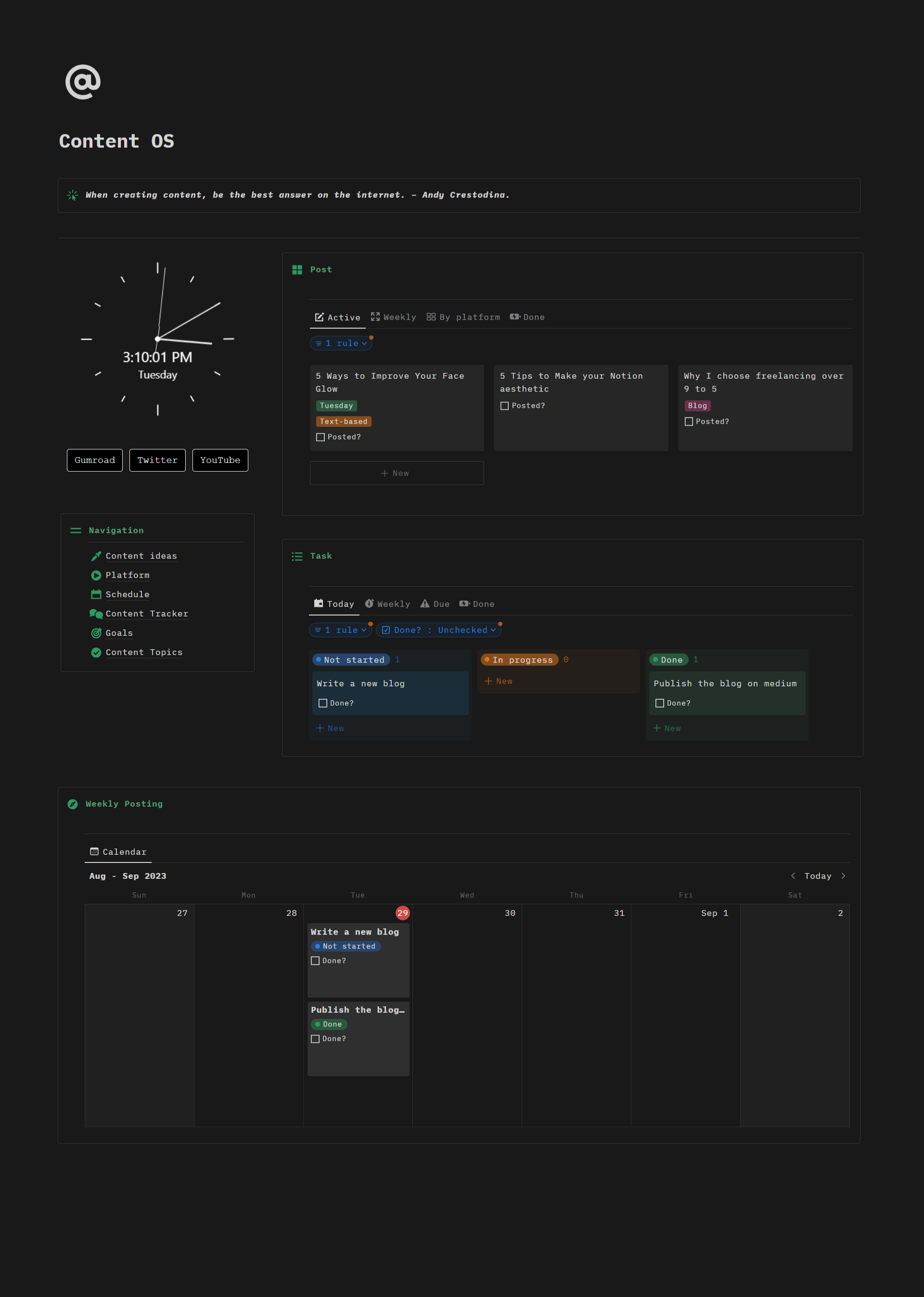The image size is (924, 1297).
Task: Click the green Post grid icon
Action: [x=297, y=270]
